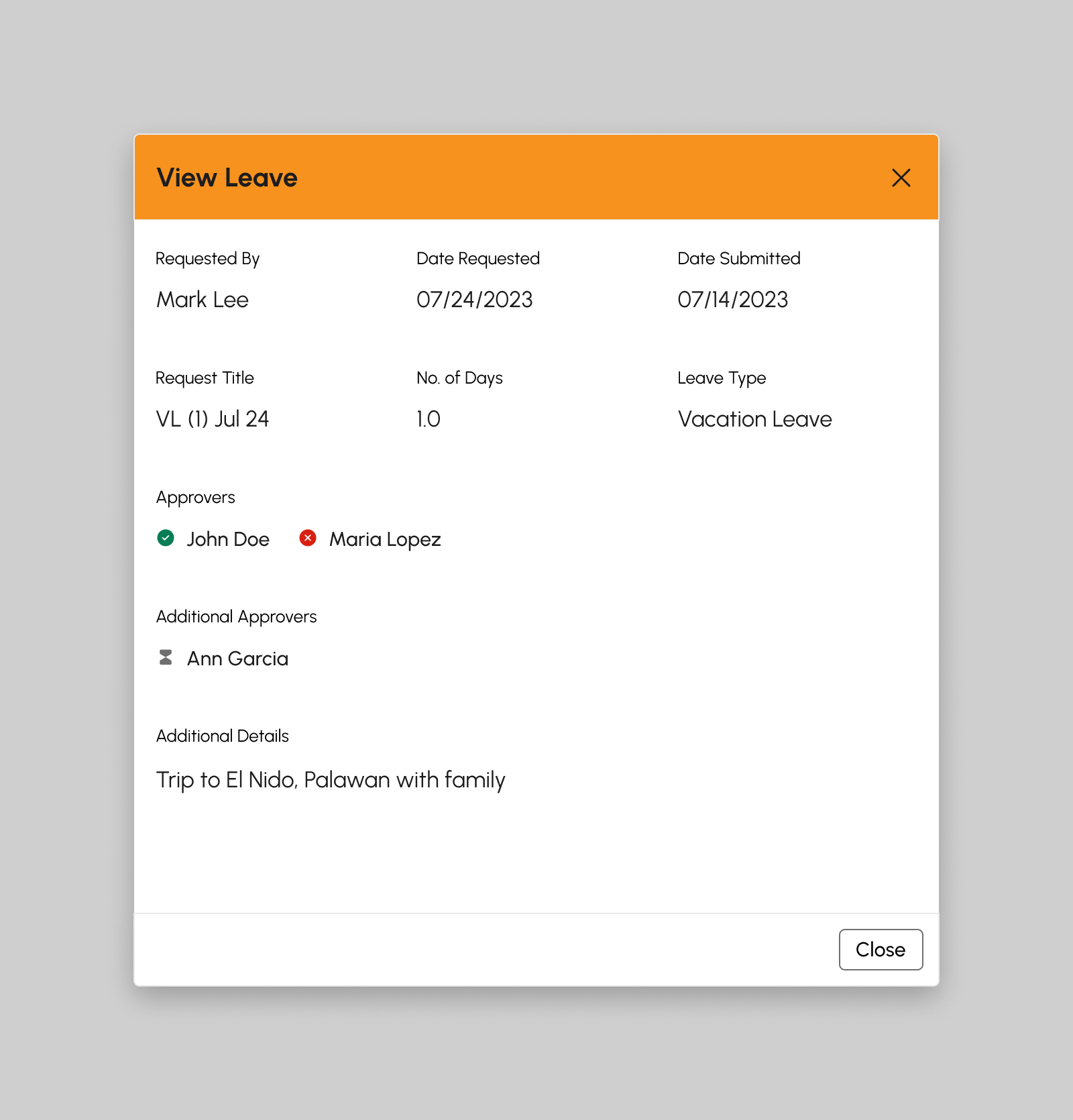Click green approved check icon beside John Doe
The height and width of the screenshot is (1120, 1073).
[x=166, y=538]
